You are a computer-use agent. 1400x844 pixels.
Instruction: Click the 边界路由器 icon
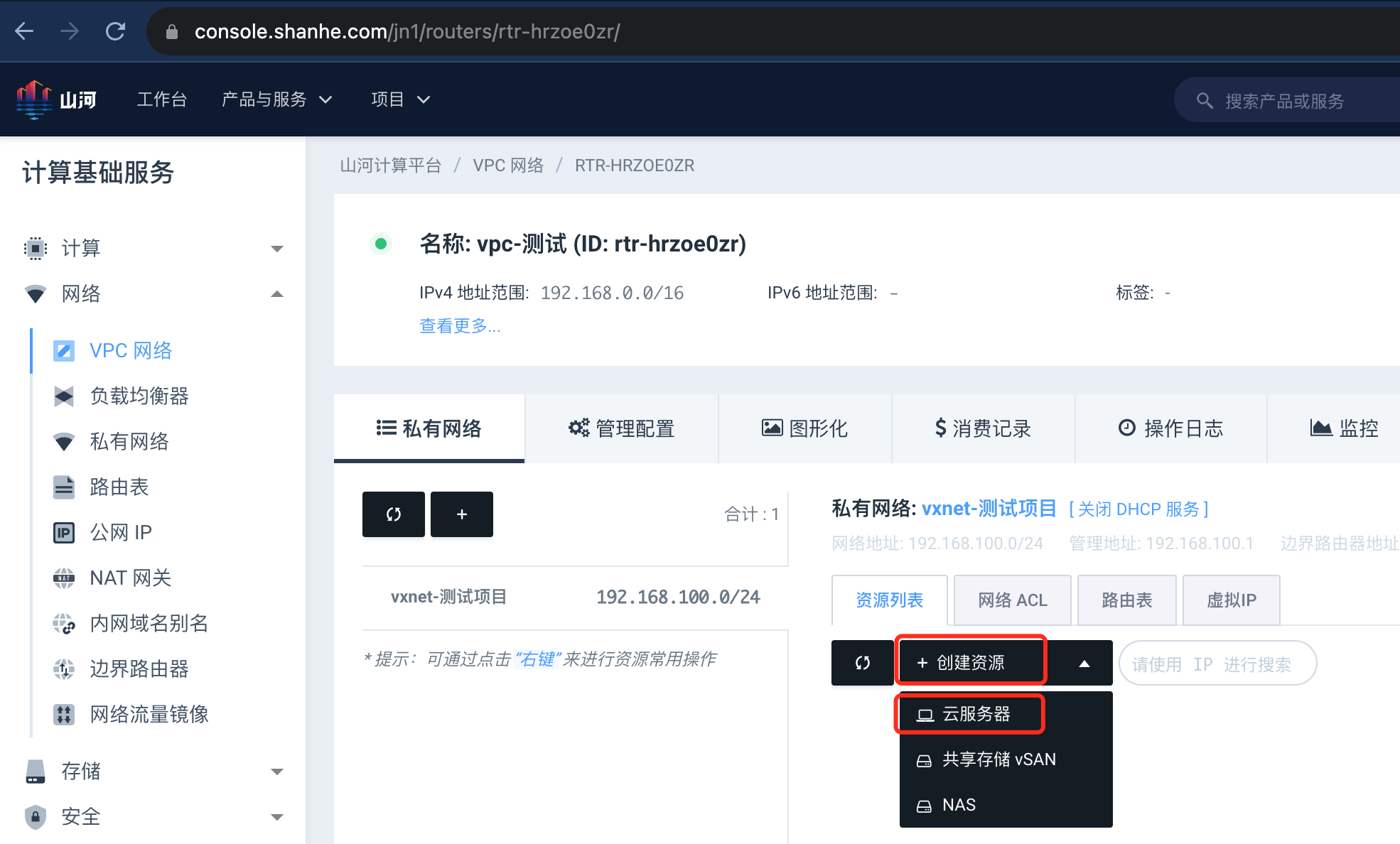[x=64, y=669]
